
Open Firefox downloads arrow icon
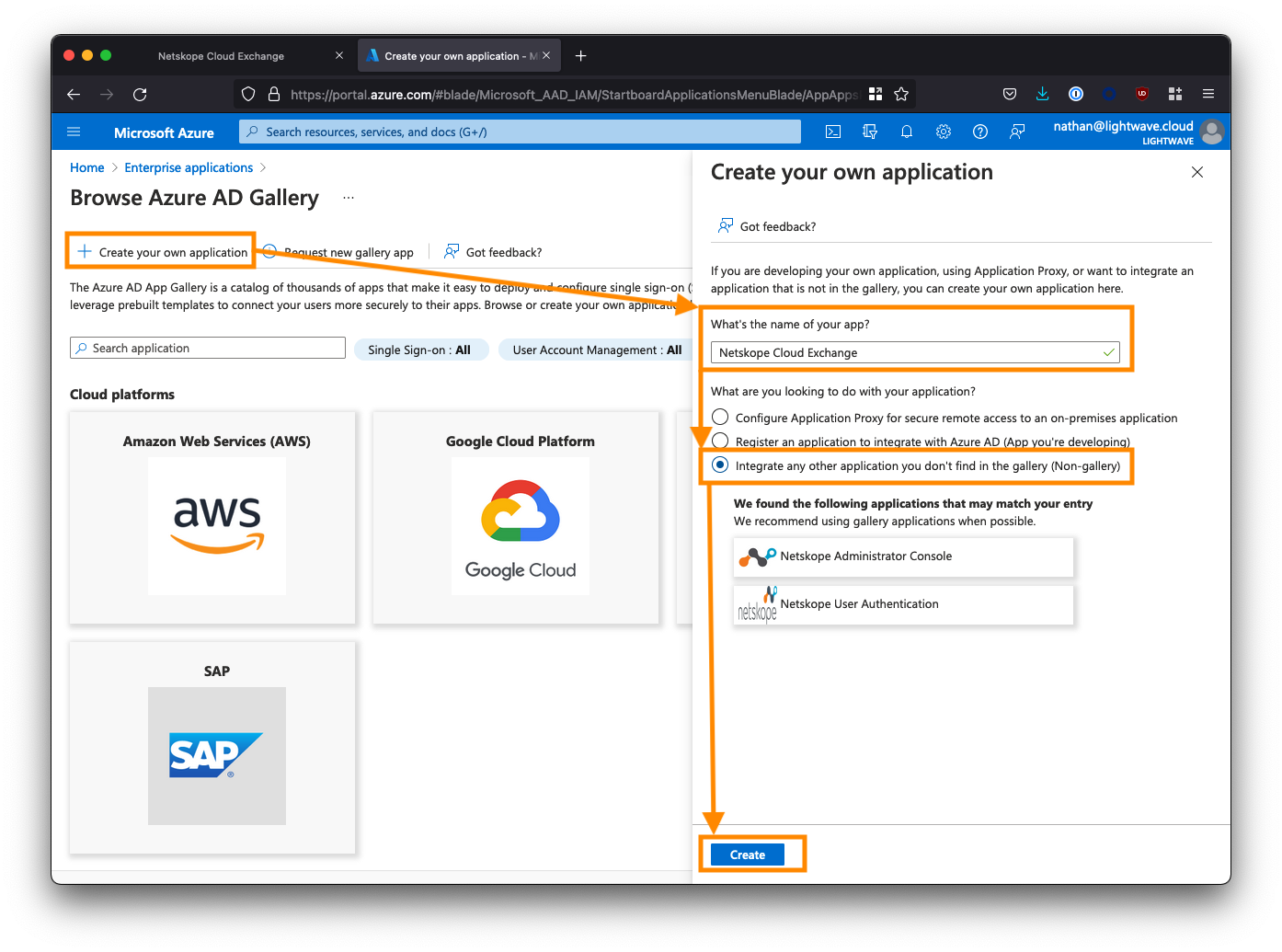[1042, 94]
